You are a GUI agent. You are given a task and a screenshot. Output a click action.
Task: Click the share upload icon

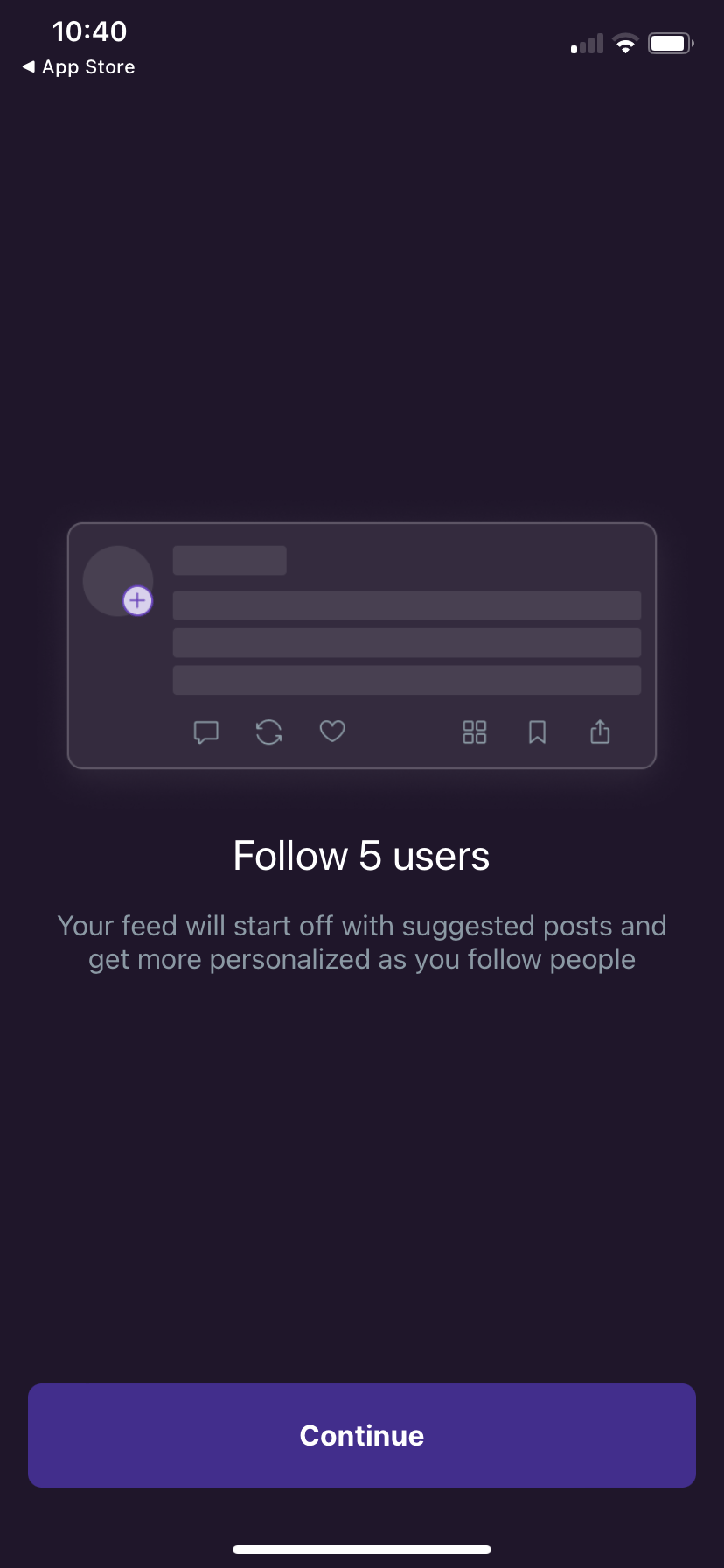click(x=600, y=731)
